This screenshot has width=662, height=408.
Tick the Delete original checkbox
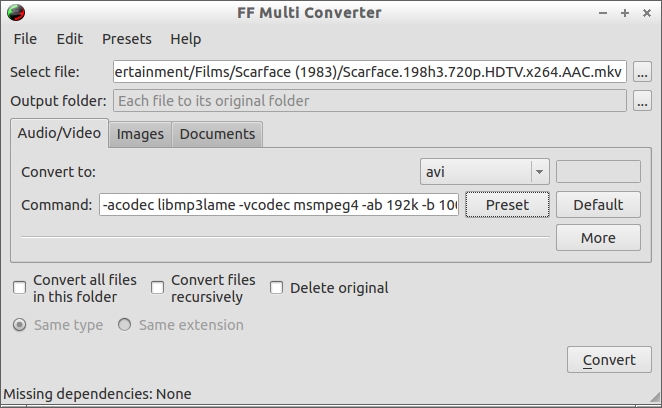point(277,288)
